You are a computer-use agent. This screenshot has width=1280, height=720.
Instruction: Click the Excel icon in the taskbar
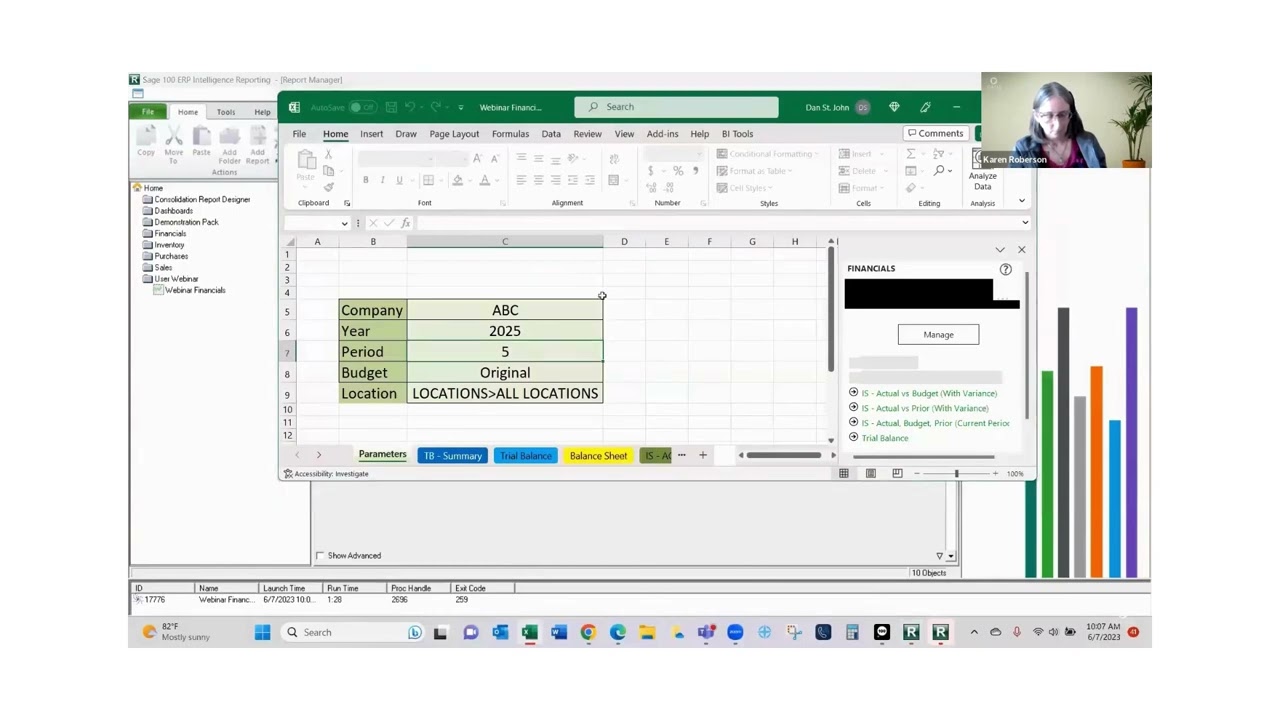529,632
